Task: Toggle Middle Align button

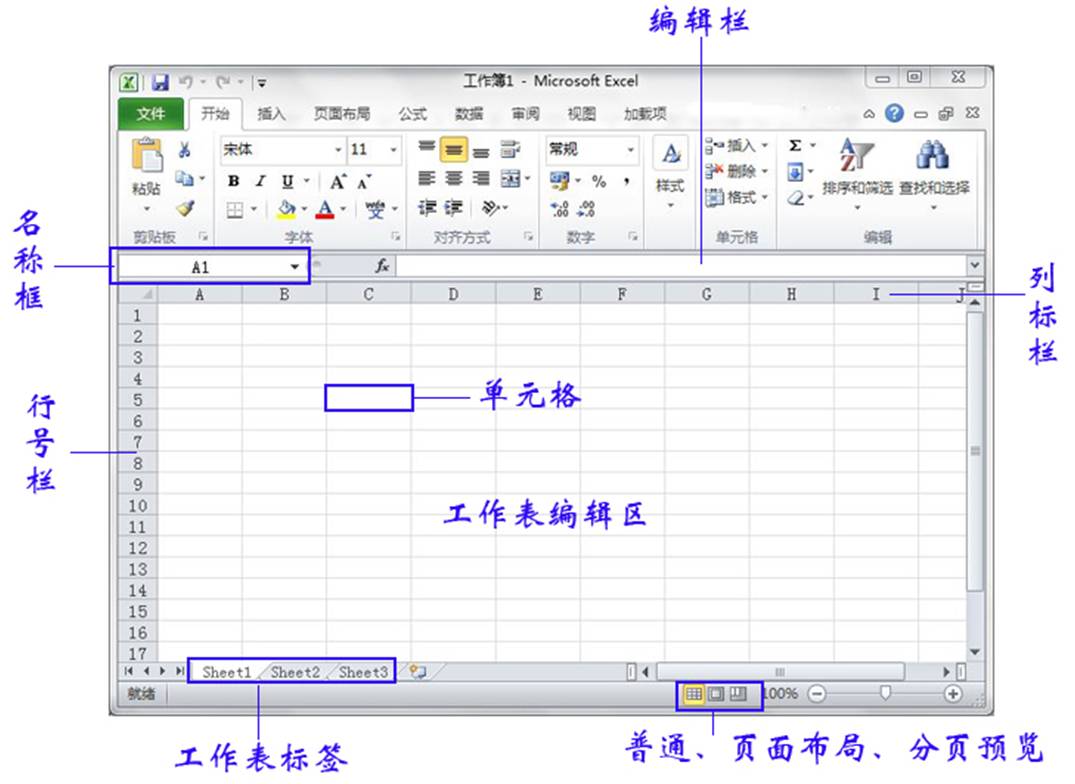Action: click(x=454, y=149)
